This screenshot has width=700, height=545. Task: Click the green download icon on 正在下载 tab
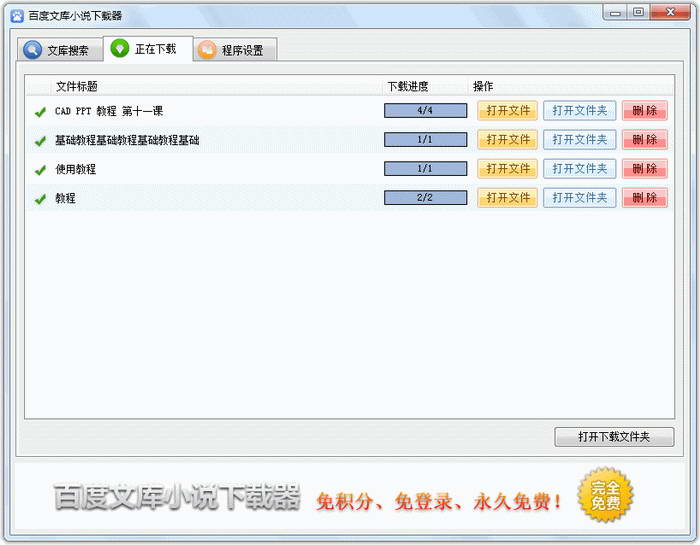click(x=120, y=48)
